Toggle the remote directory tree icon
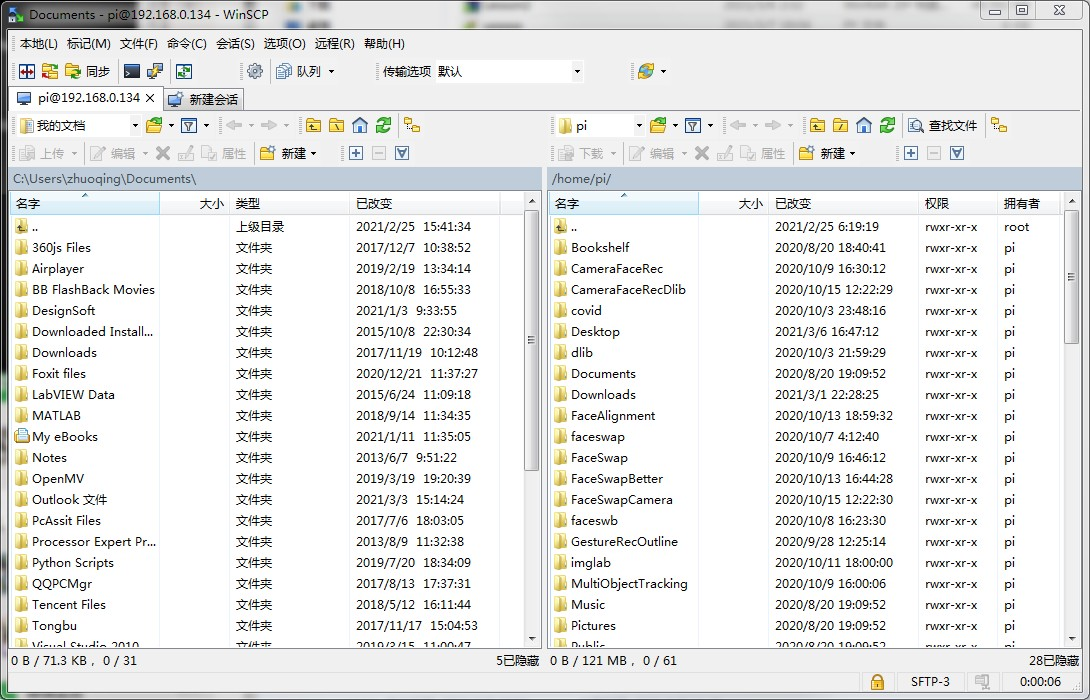The image size is (1090, 700). click(x=1000, y=126)
